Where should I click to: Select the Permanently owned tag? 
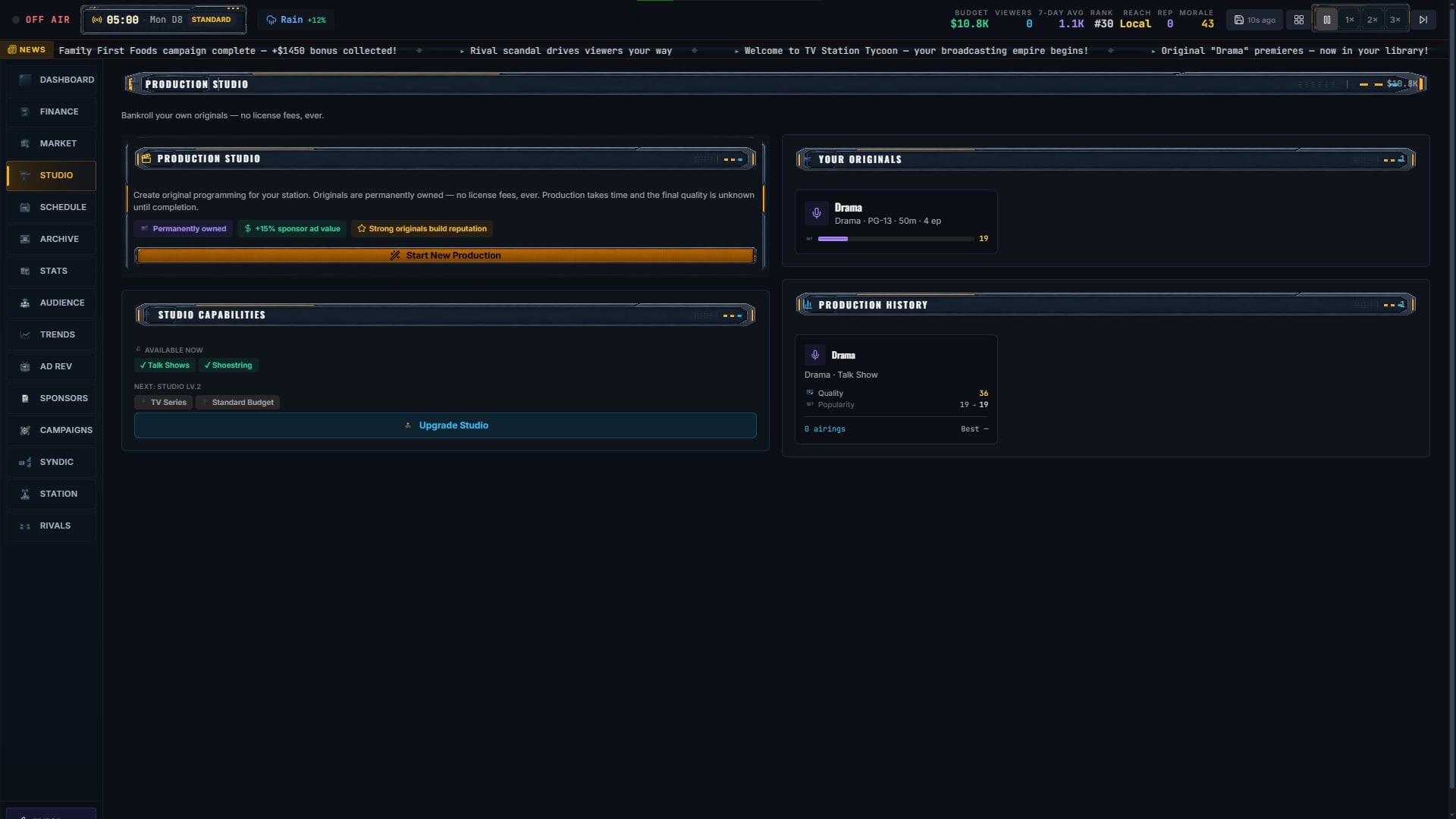184,228
